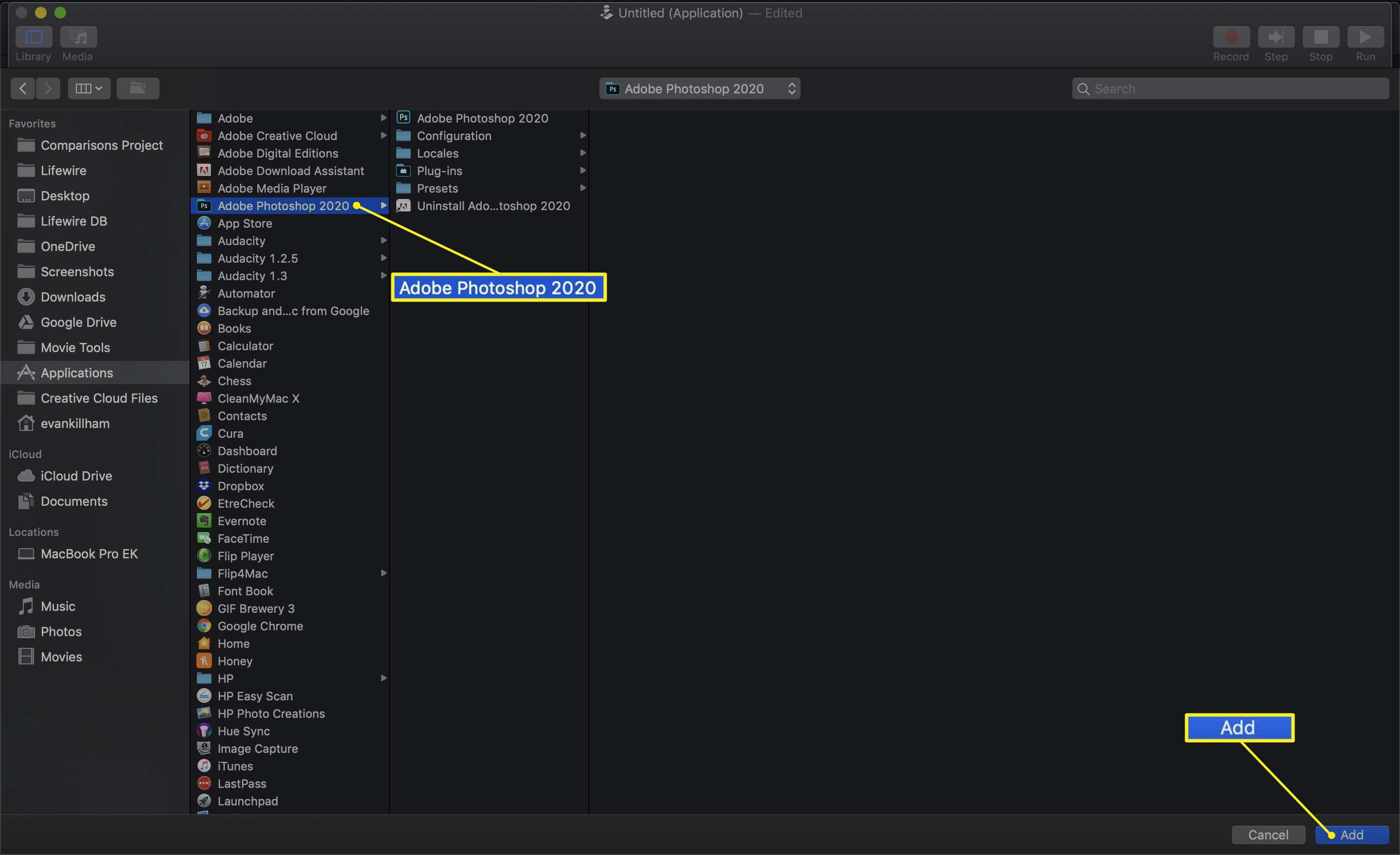This screenshot has width=1400, height=855.
Task: Expand the Adobe folder arrow
Action: click(384, 118)
